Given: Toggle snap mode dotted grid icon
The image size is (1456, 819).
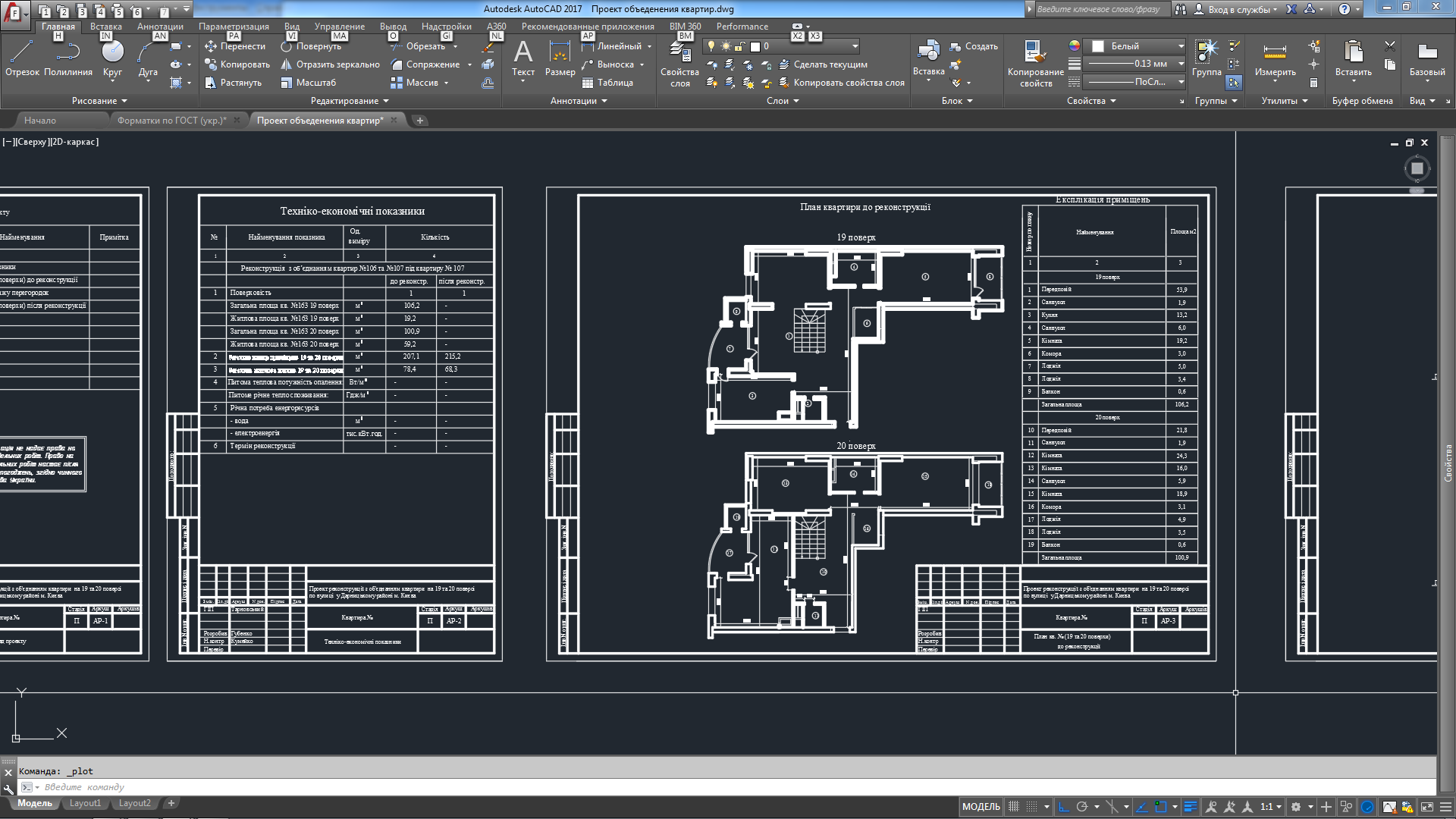Looking at the screenshot, I should pyautogui.click(x=1032, y=807).
